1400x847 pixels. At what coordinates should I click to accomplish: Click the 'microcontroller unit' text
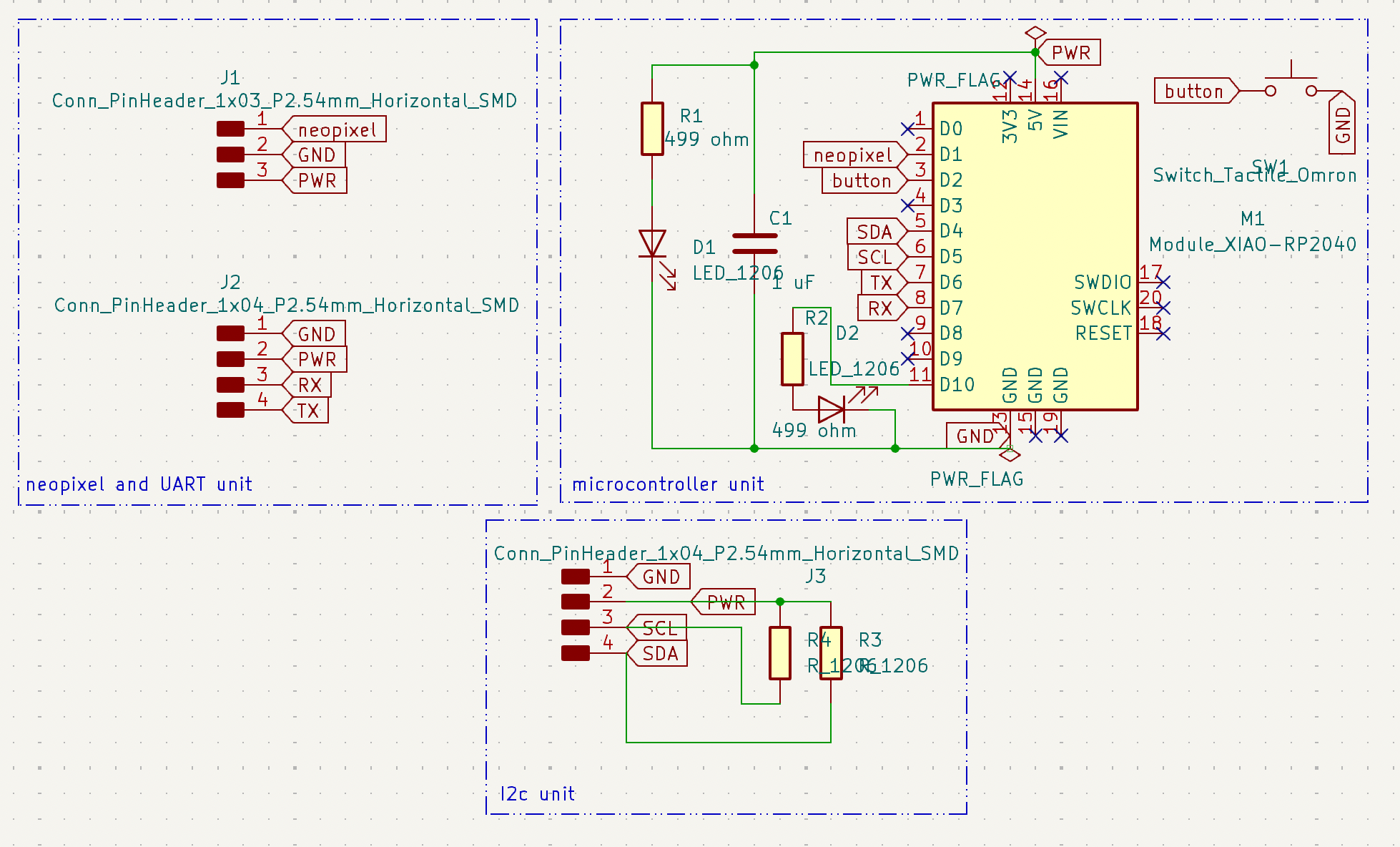tap(669, 484)
